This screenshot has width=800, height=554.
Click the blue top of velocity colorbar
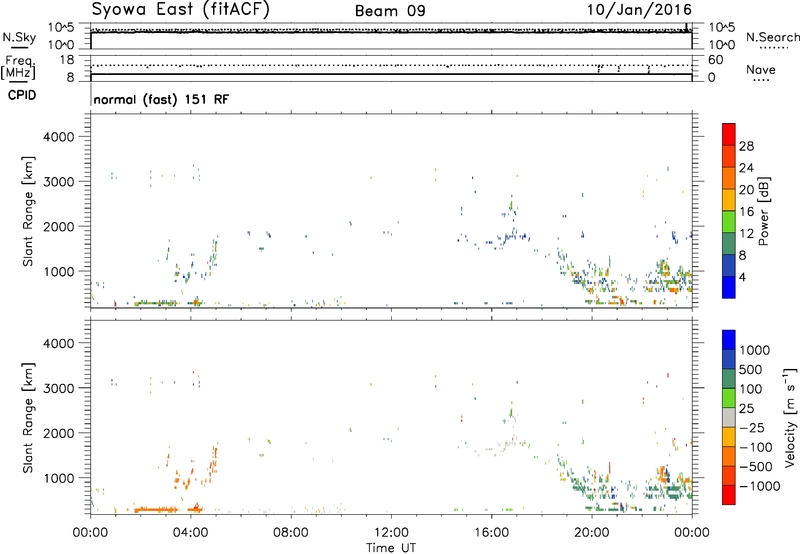(x=729, y=340)
